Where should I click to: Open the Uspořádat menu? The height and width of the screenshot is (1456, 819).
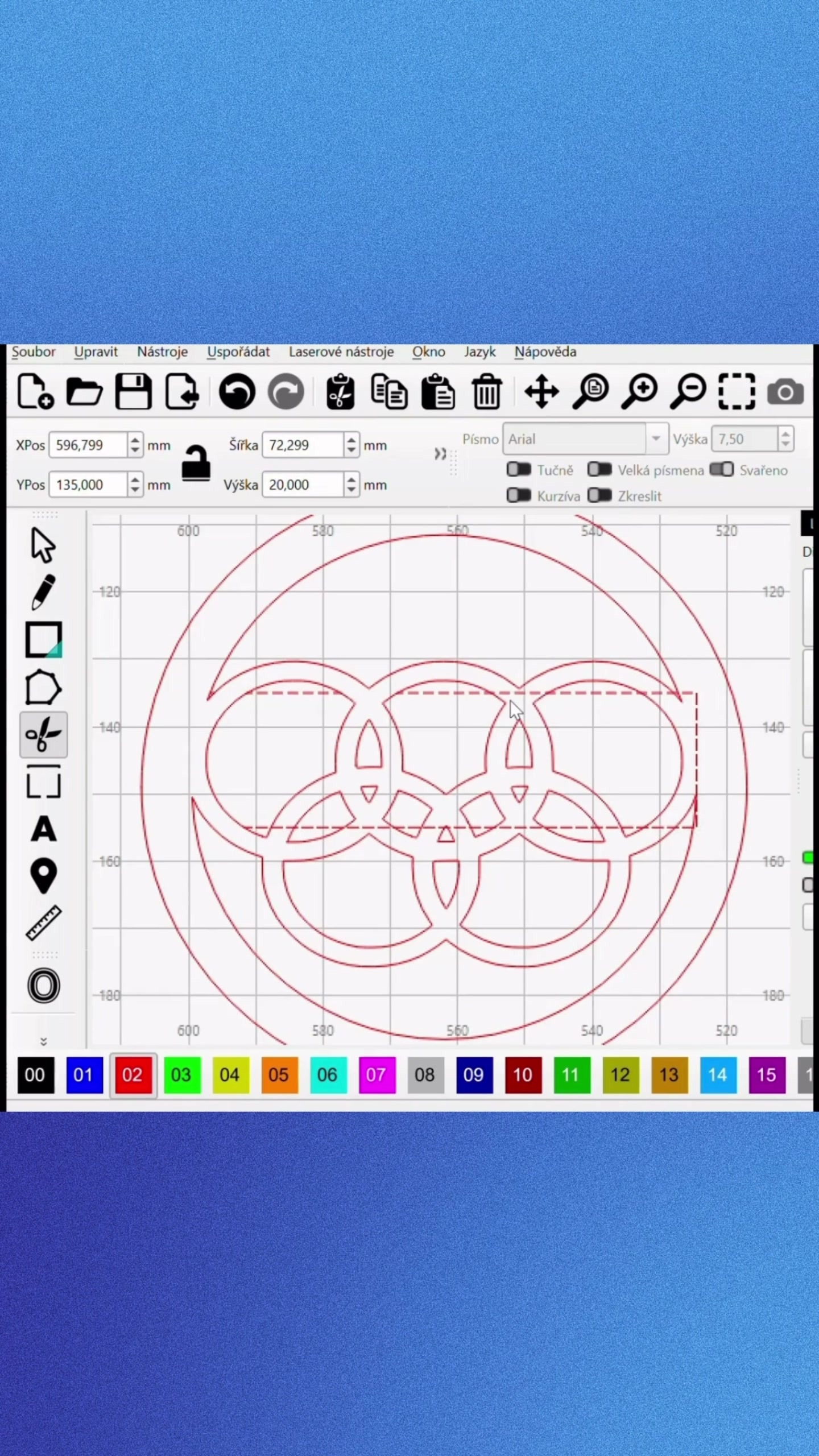click(238, 351)
